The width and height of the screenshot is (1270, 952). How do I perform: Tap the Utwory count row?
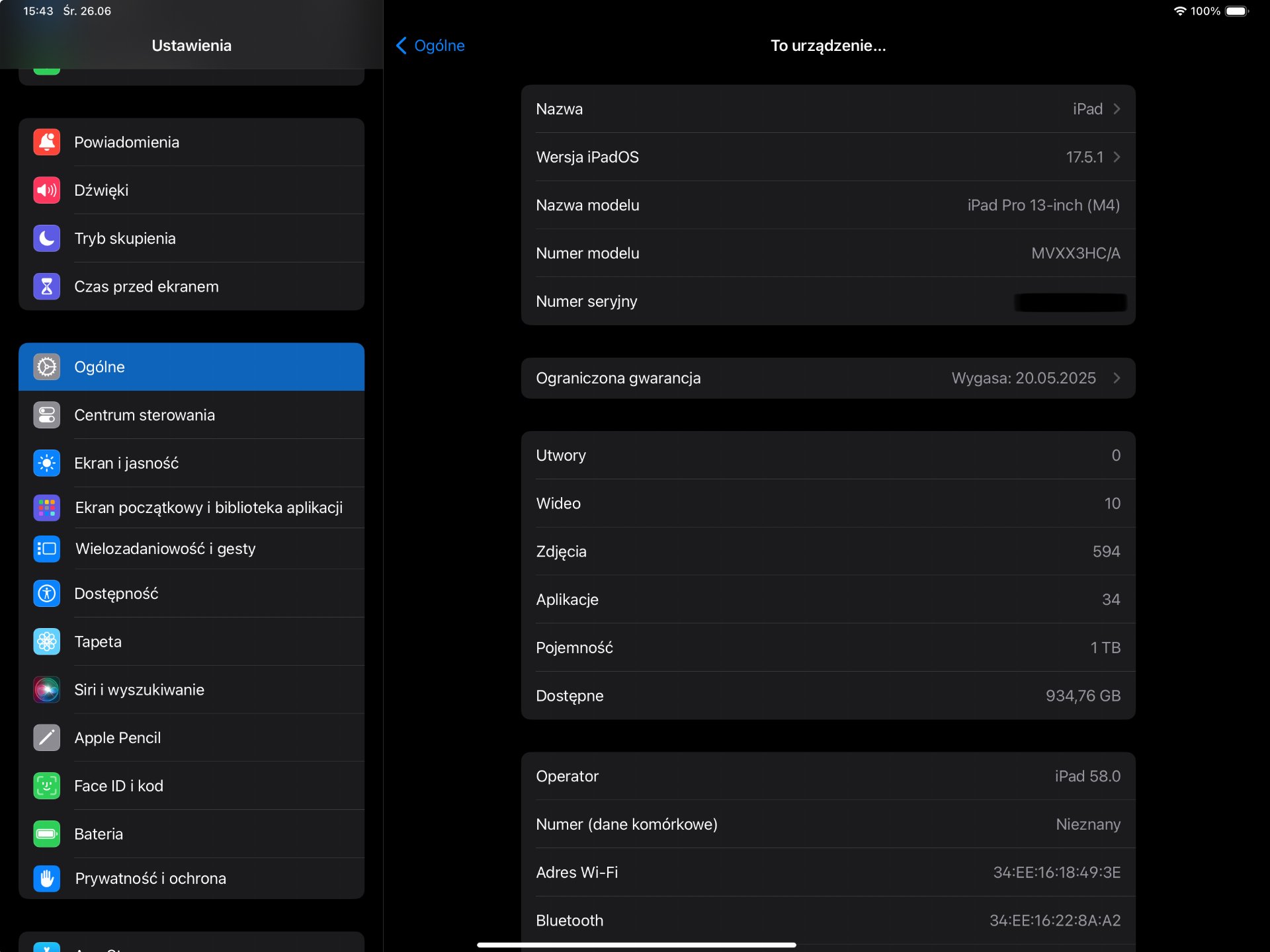click(x=828, y=456)
